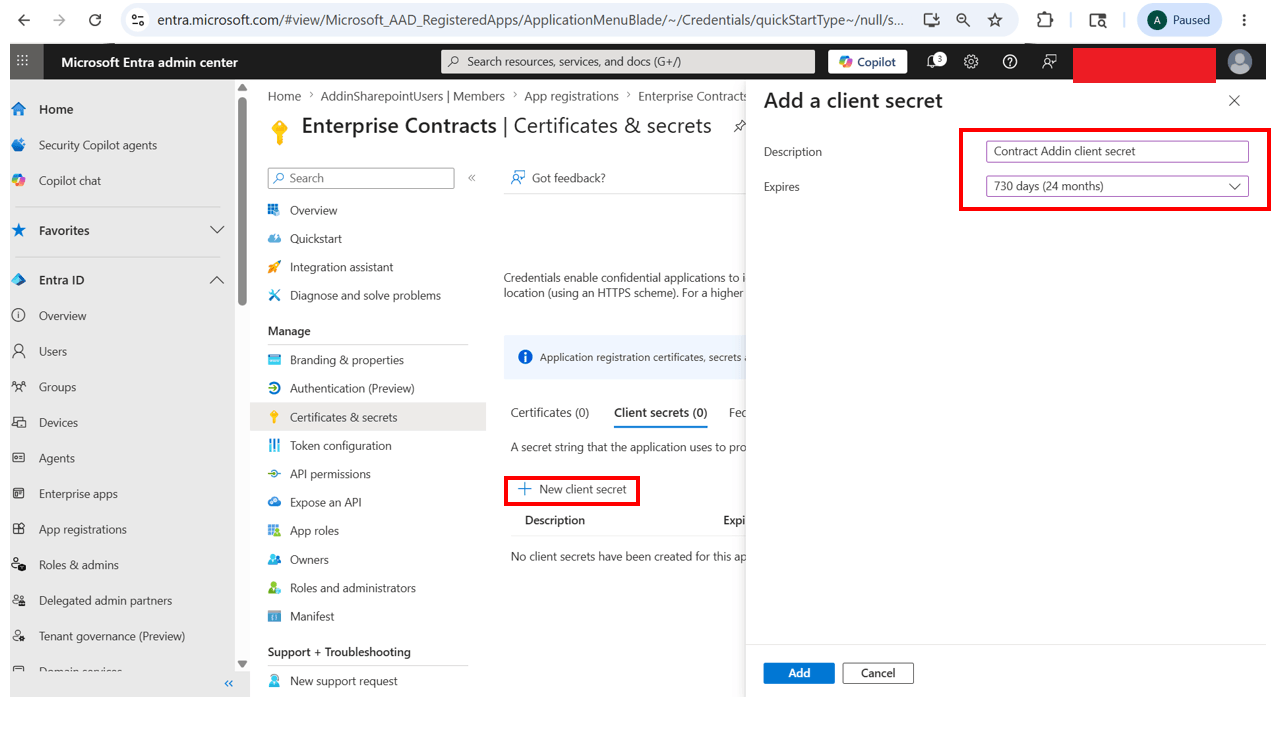Open the help question mark icon
Viewport: 1276px width, 729px height.
[x=1010, y=62]
